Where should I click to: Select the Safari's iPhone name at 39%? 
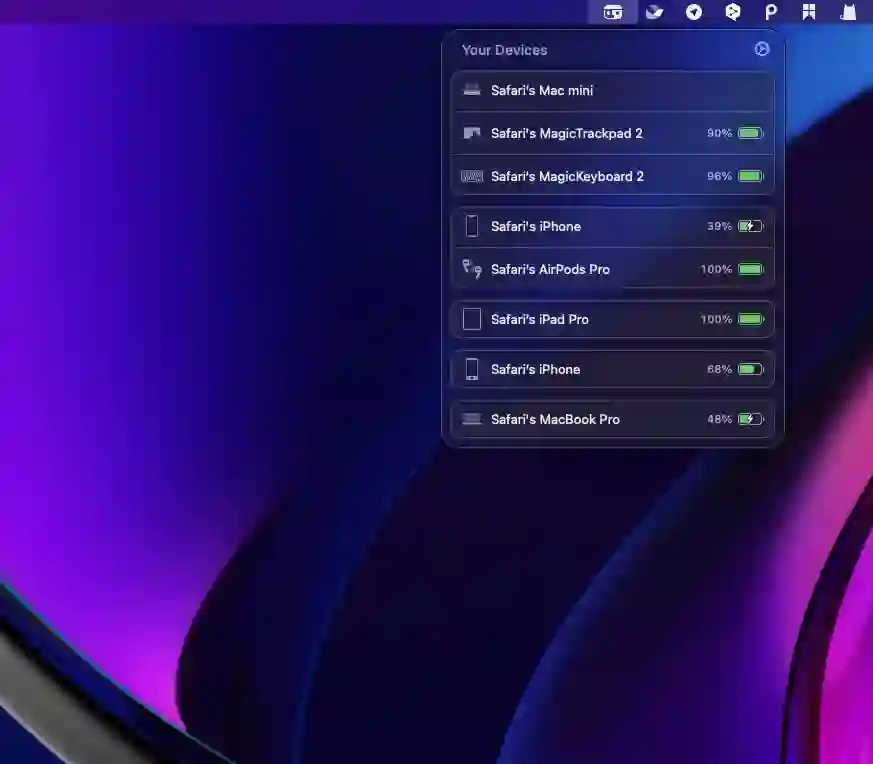coord(536,226)
